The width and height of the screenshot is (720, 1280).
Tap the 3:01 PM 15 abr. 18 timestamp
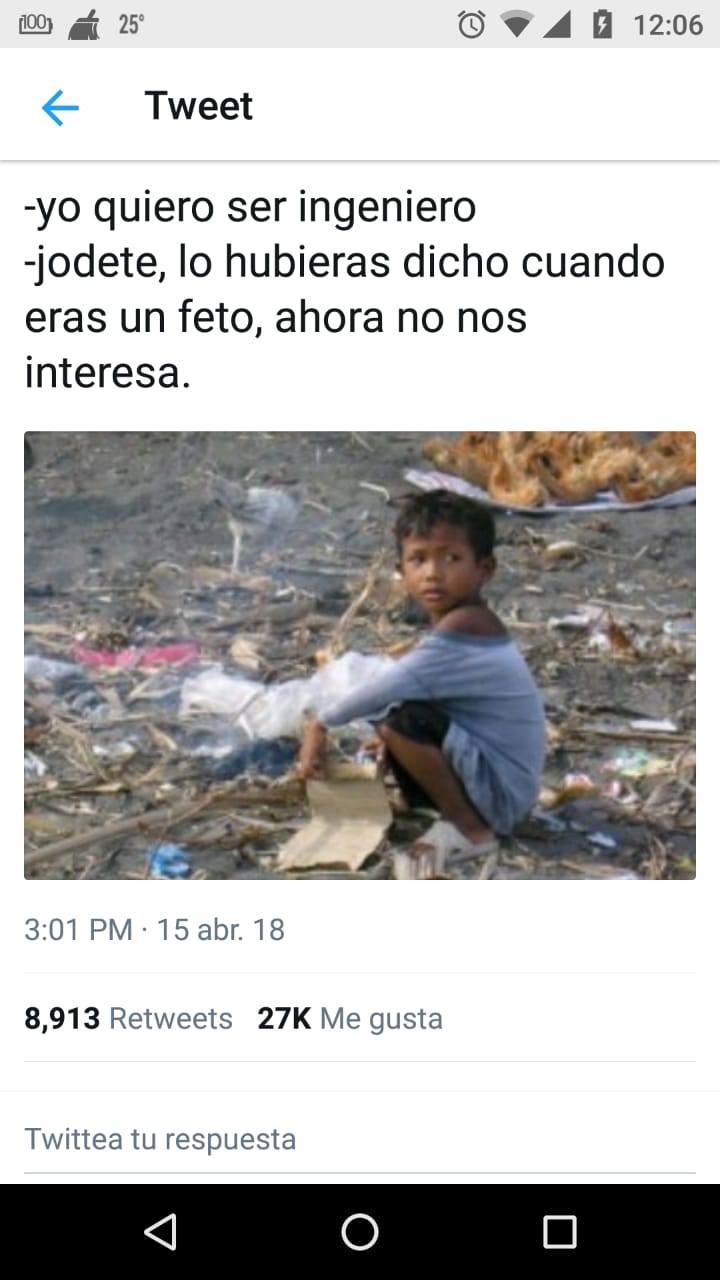coord(154,930)
